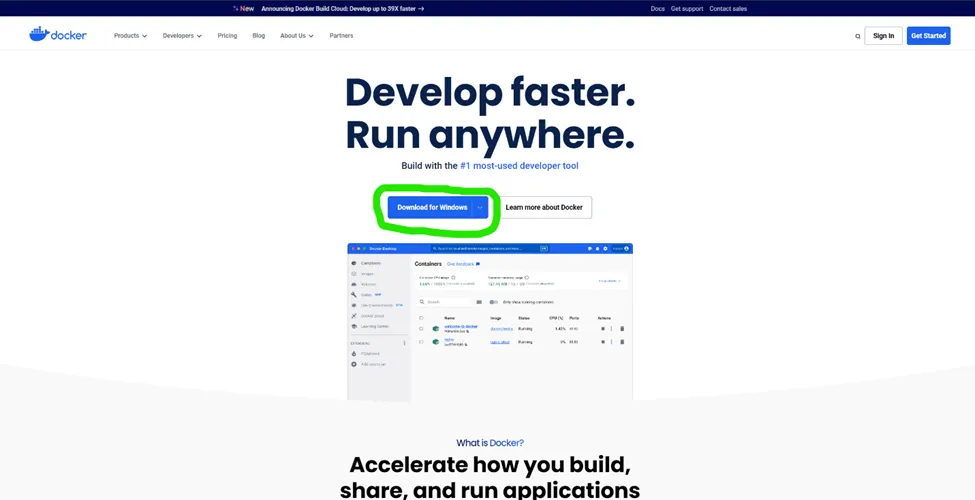Open the site search magnifier icon
Image resolution: width=975 pixels, height=500 pixels.
pos(857,36)
